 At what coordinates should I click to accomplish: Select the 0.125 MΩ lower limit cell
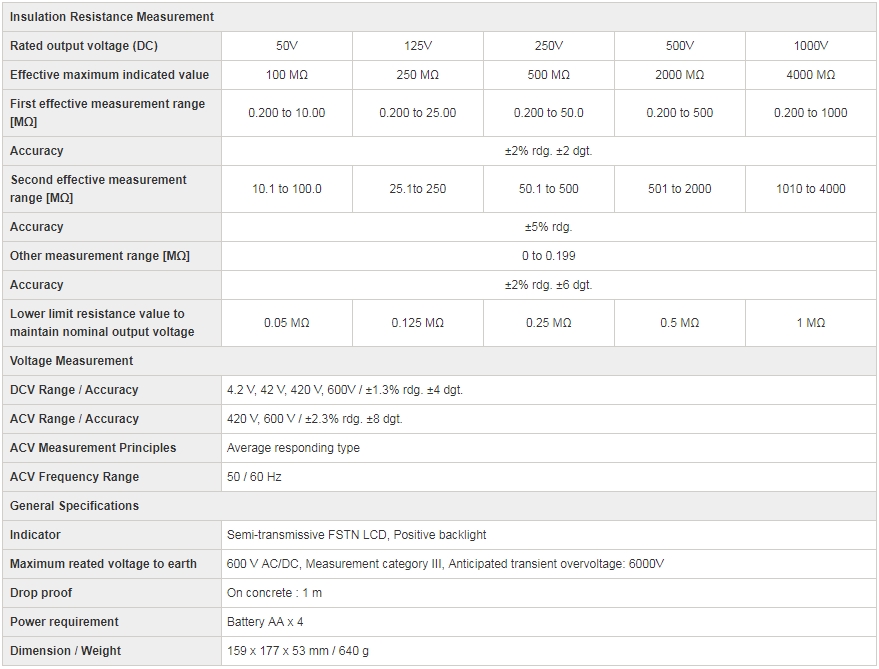417,323
